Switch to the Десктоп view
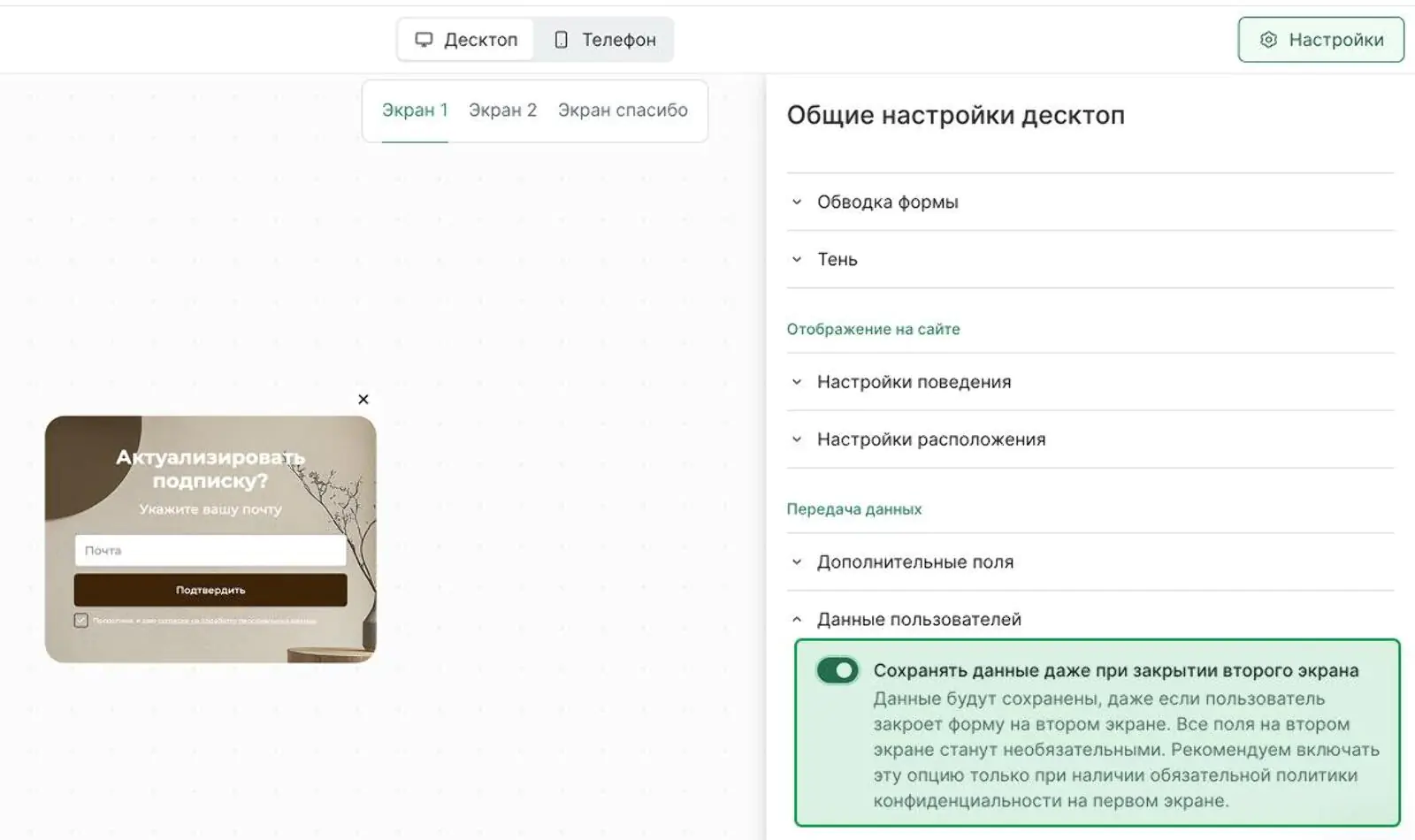1415x840 pixels. [466, 40]
